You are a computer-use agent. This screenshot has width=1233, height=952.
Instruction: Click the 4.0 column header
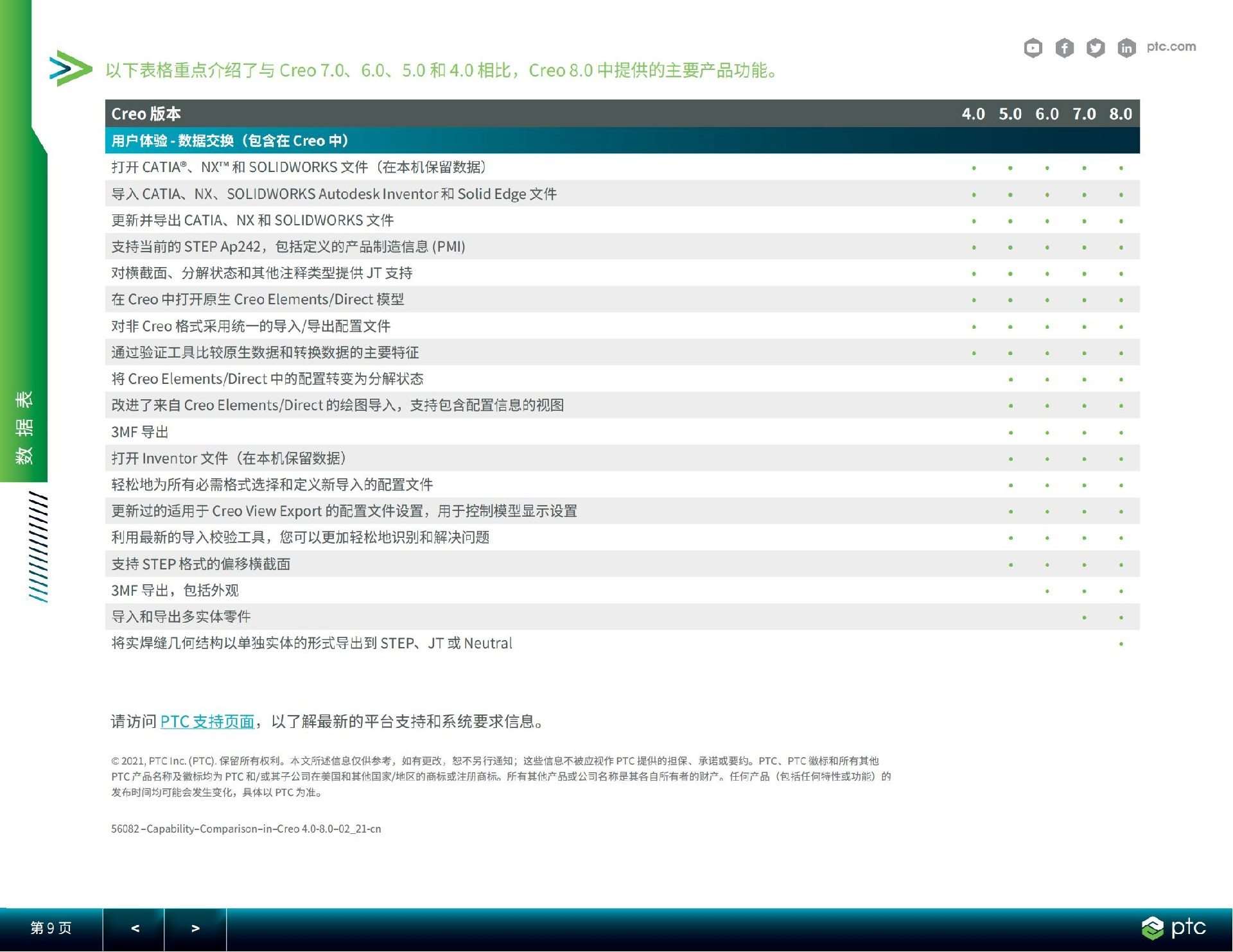tap(974, 114)
